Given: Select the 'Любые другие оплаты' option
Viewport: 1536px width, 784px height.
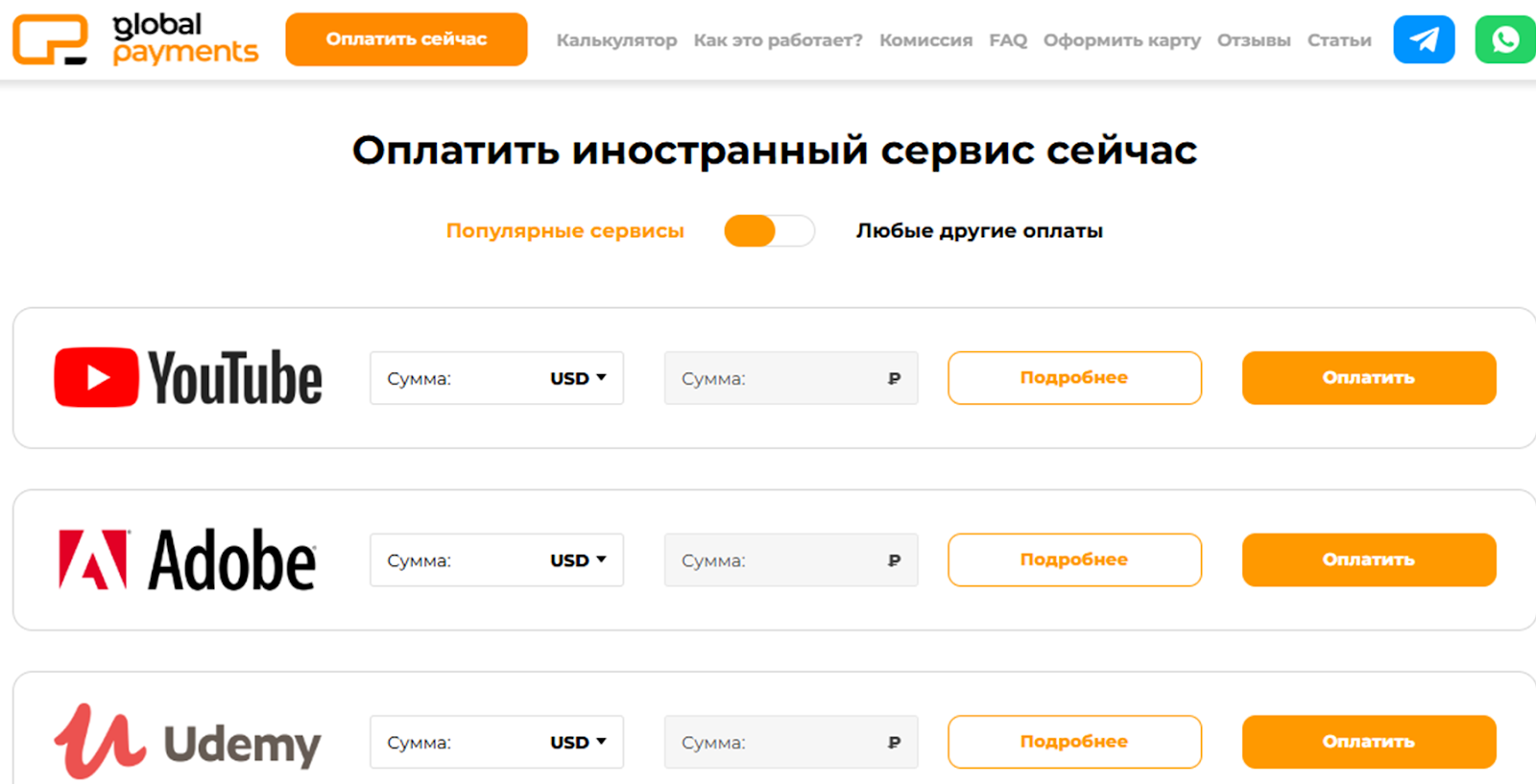Looking at the screenshot, I should tap(979, 231).
